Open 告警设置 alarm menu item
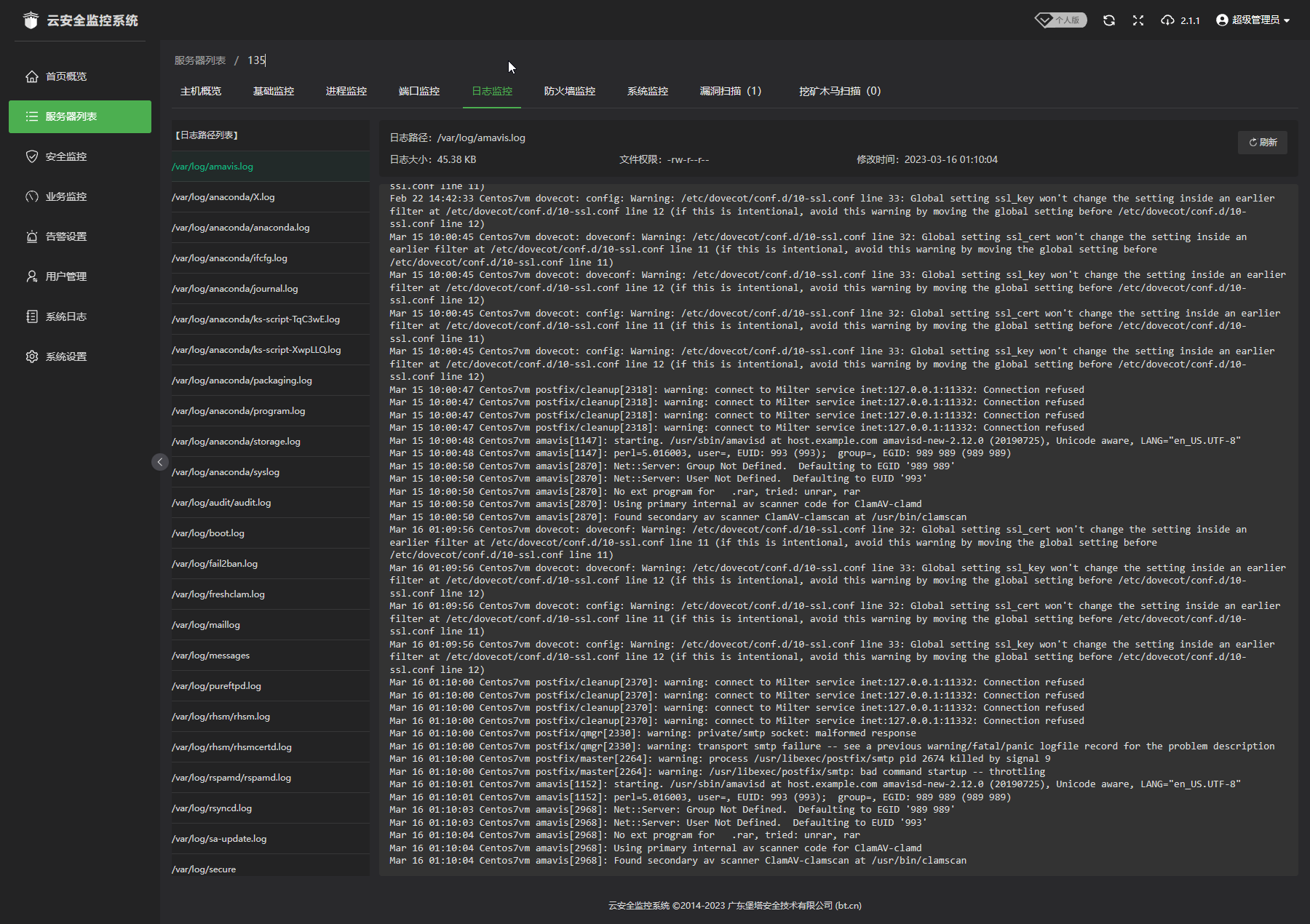 (x=65, y=236)
